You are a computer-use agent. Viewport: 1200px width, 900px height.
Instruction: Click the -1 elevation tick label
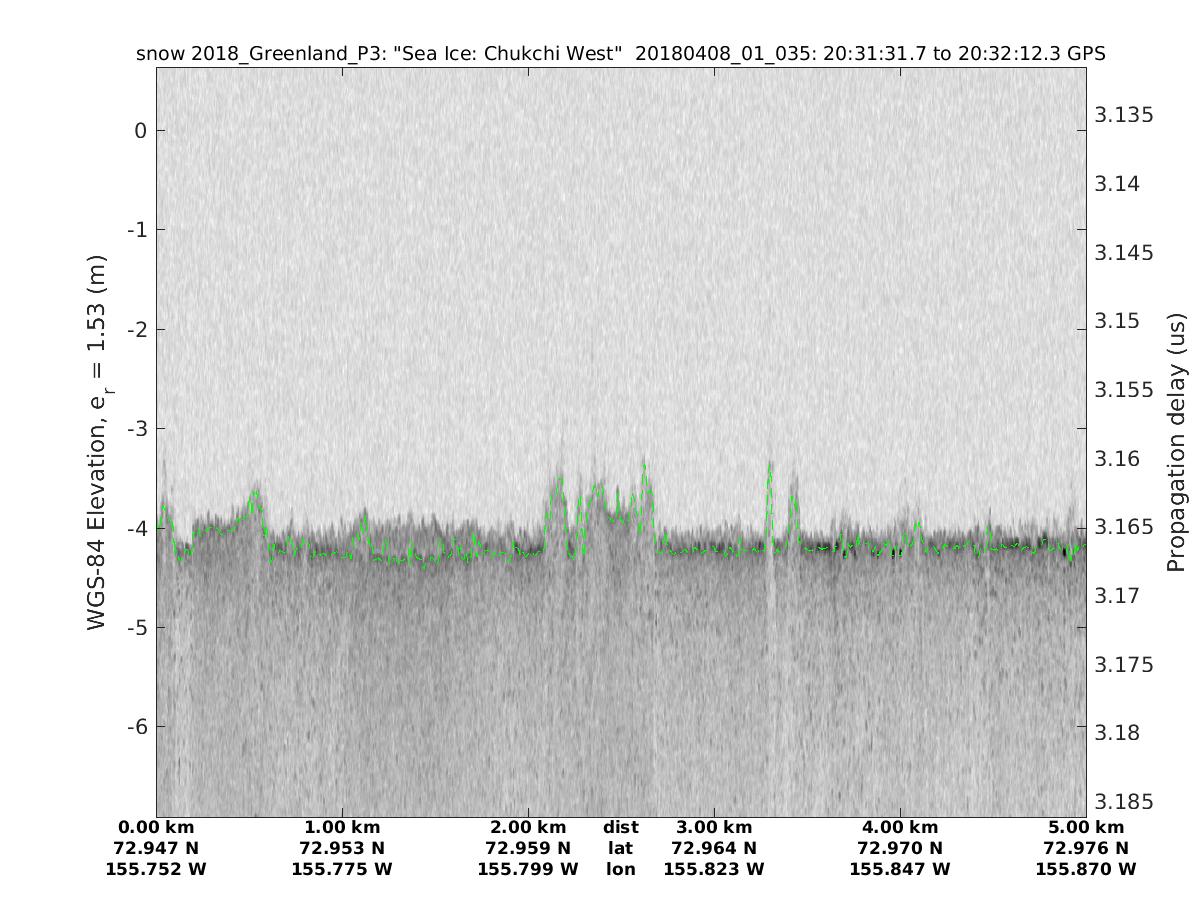(x=137, y=230)
